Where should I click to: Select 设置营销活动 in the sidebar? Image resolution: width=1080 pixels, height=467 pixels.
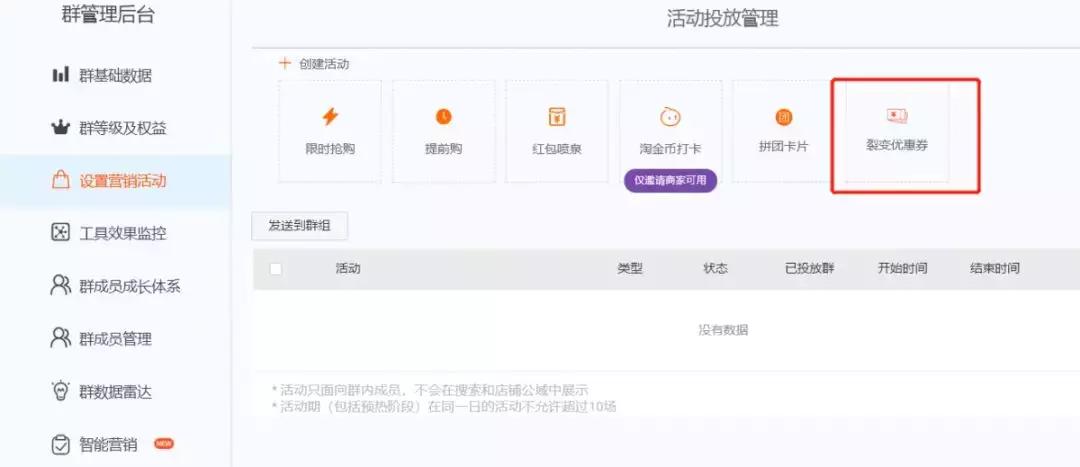pos(123,181)
